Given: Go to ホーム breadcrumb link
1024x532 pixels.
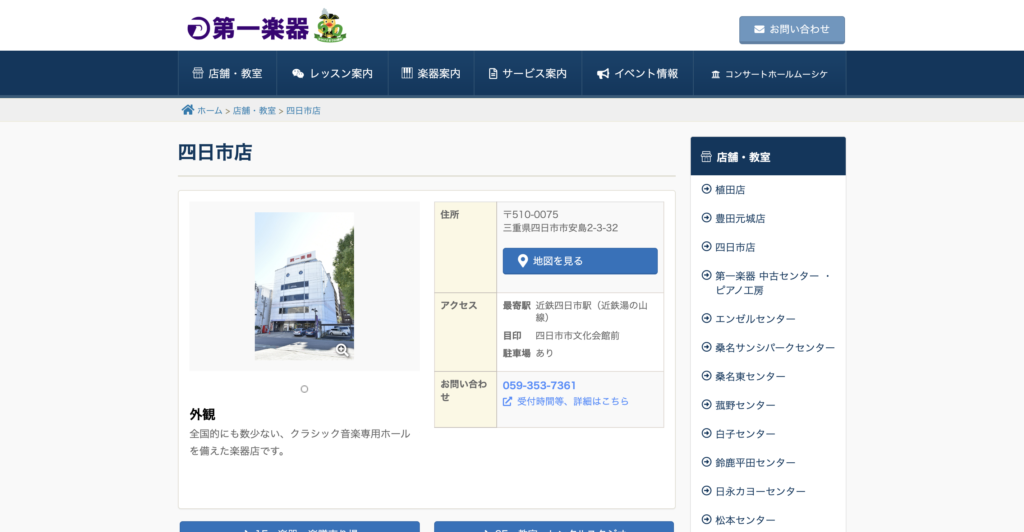Looking at the screenshot, I should tap(210, 111).
